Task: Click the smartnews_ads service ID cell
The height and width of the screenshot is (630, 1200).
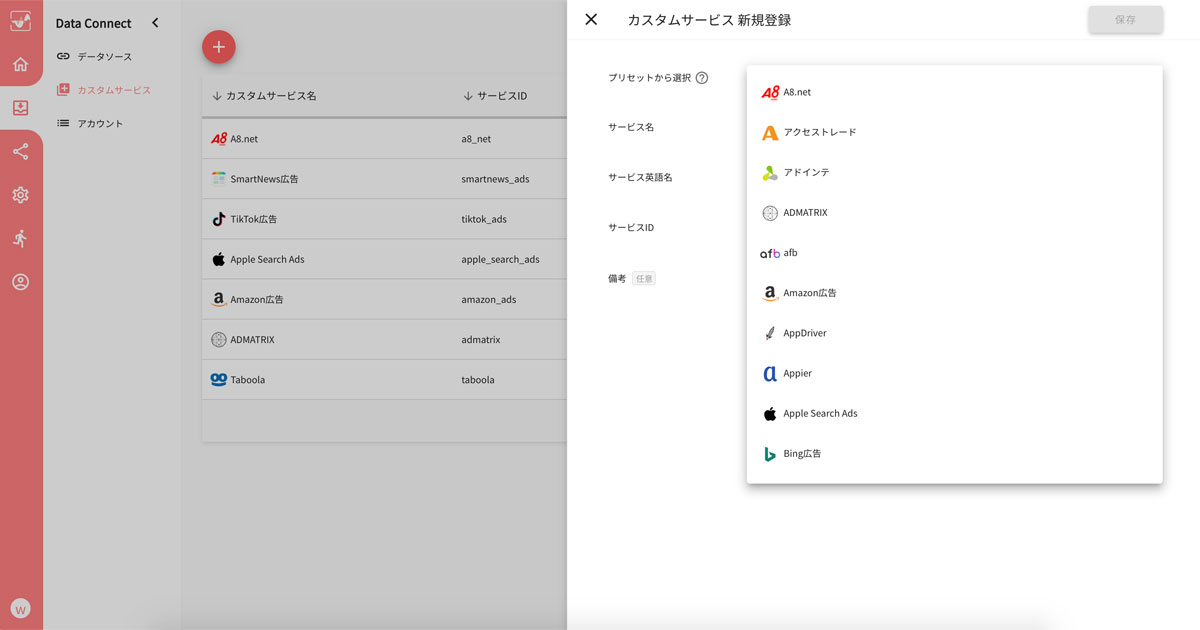Action: (495, 179)
